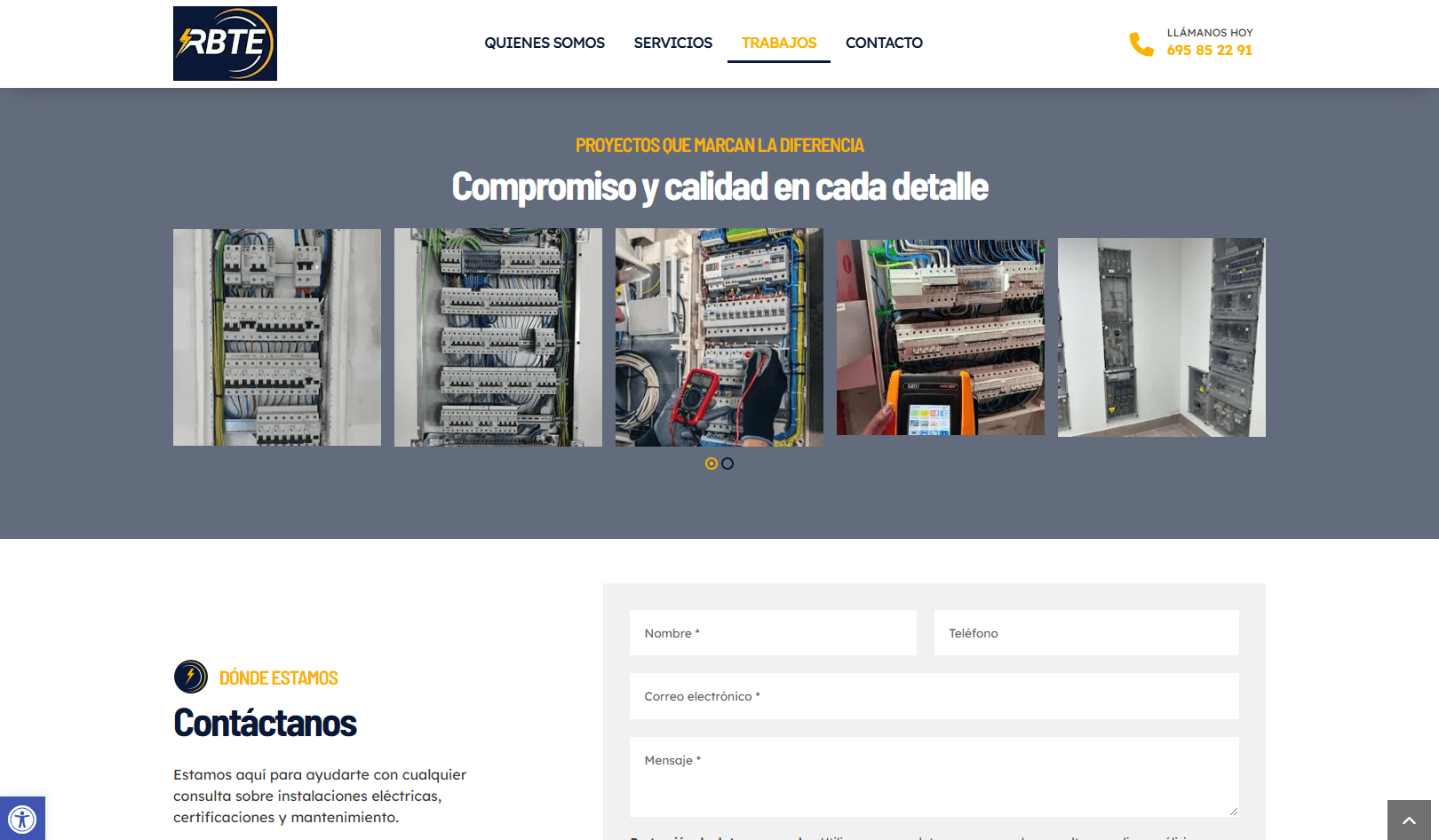This screenshot has width=1439, height=840.
Task: Select the Trabajos menu item
Action: 779,43
